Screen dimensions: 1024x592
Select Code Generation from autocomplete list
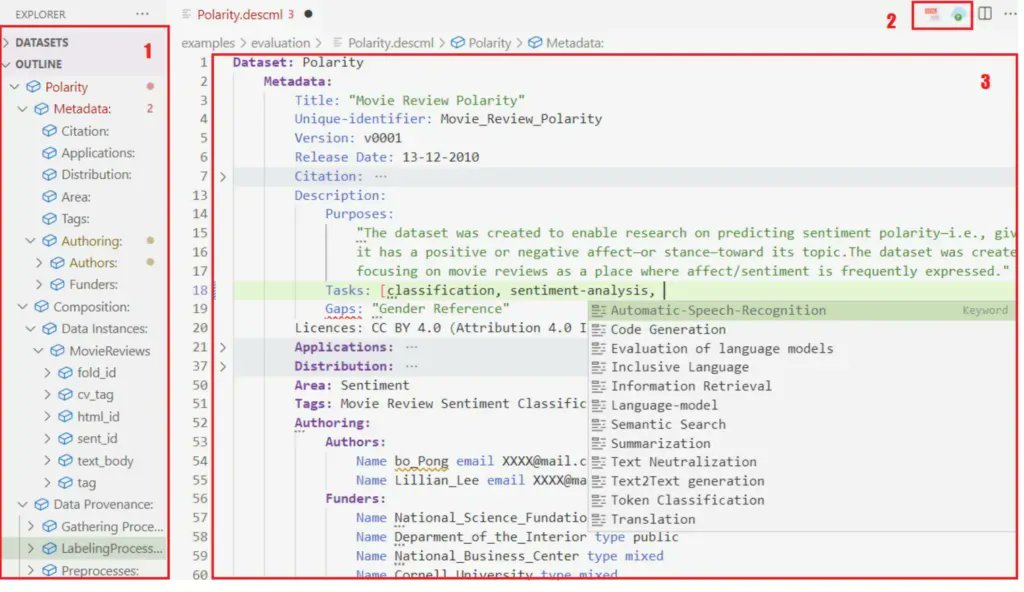(801, 329)
